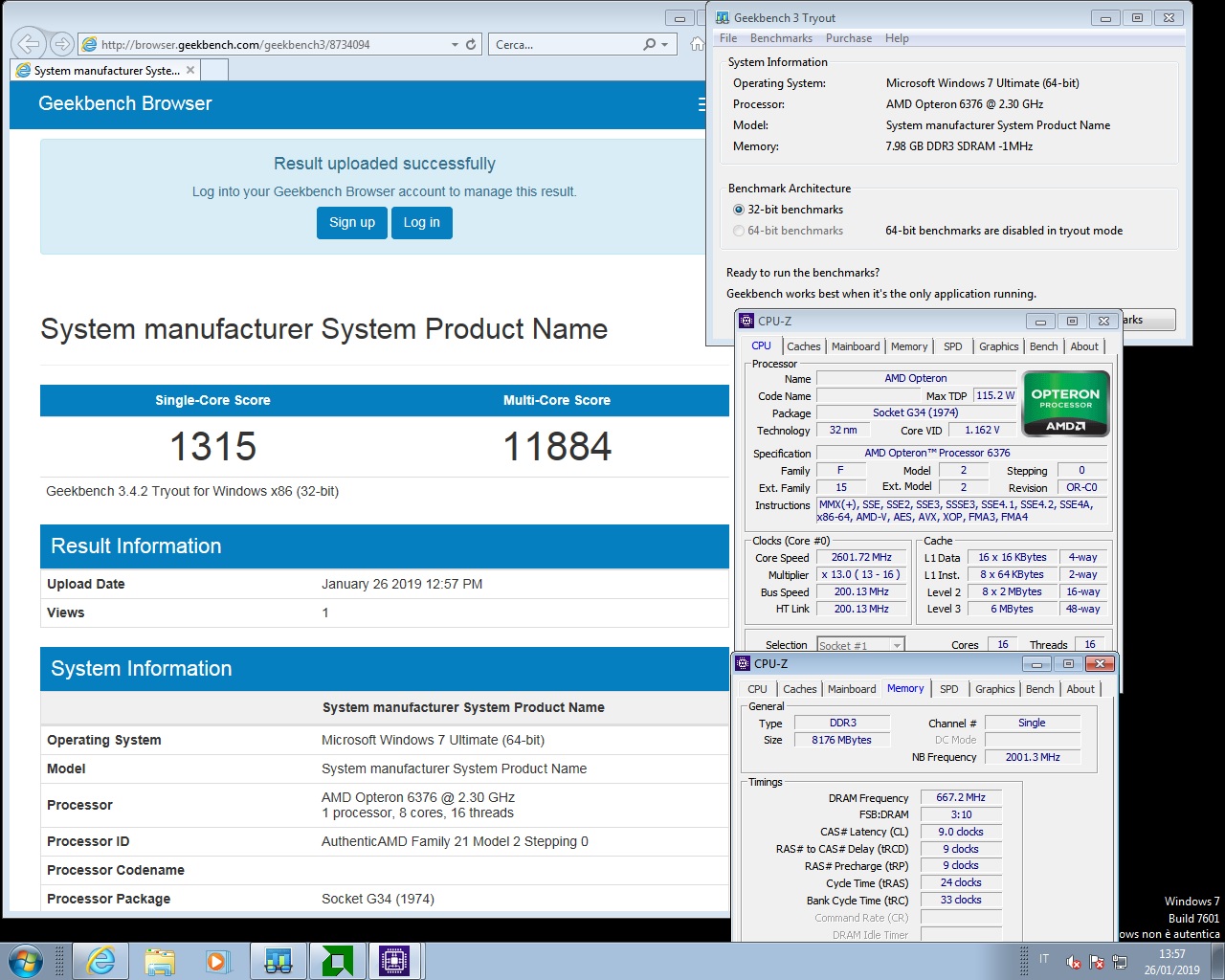Select 32-bit benchmarks radio button
Viewport: 1225px width, 980px height.
tap(739, 210)
